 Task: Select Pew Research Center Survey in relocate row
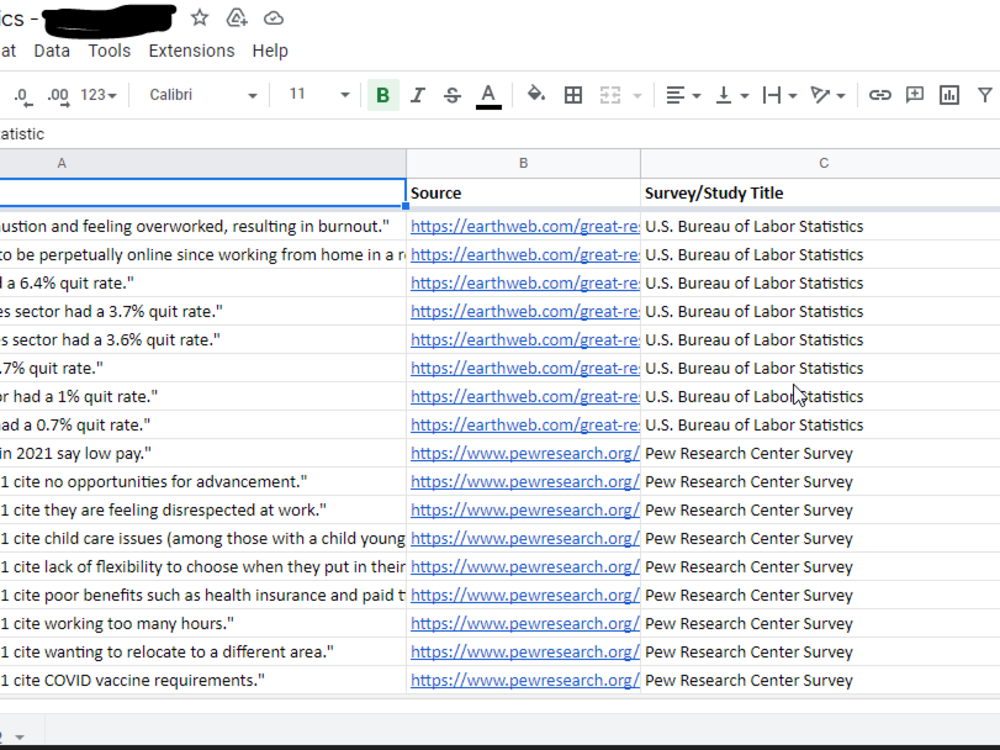820,652
